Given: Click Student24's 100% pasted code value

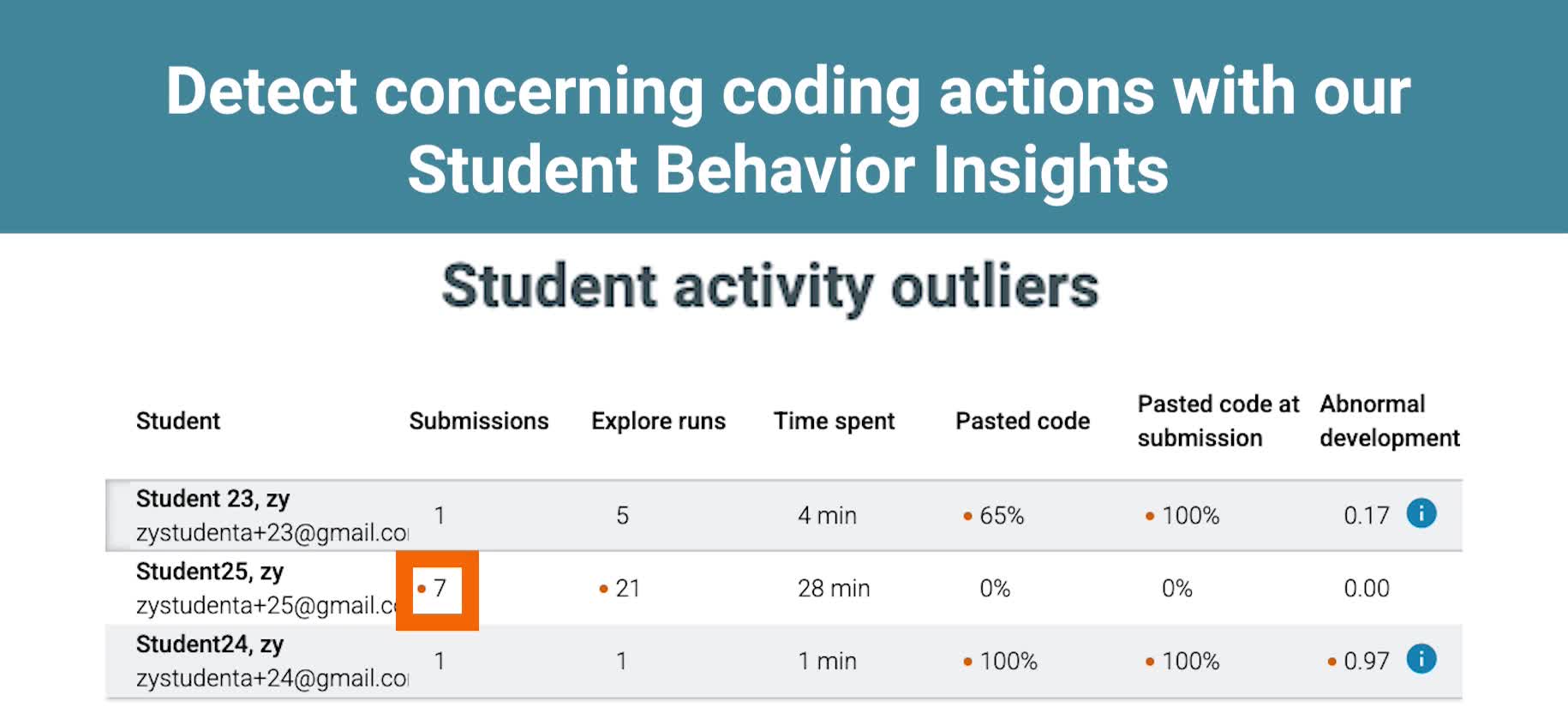Looking at the screenshot, I should (1000, 662).
